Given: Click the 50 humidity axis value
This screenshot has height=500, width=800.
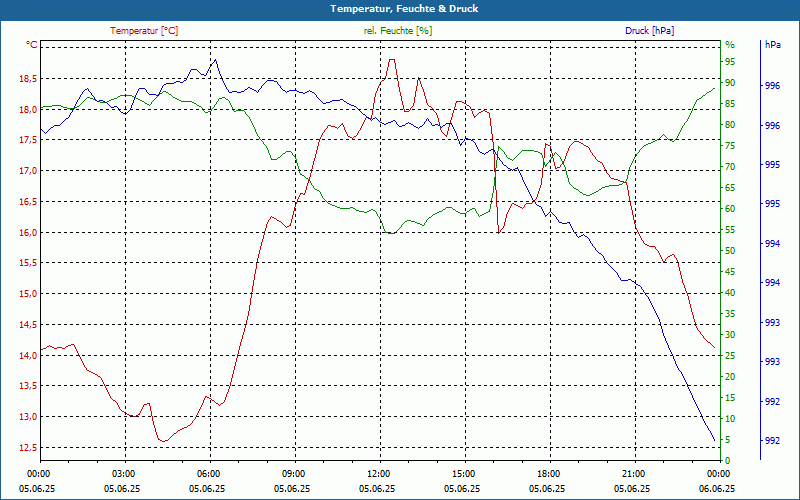Looking at the screenshot, I should pos(730,251).
